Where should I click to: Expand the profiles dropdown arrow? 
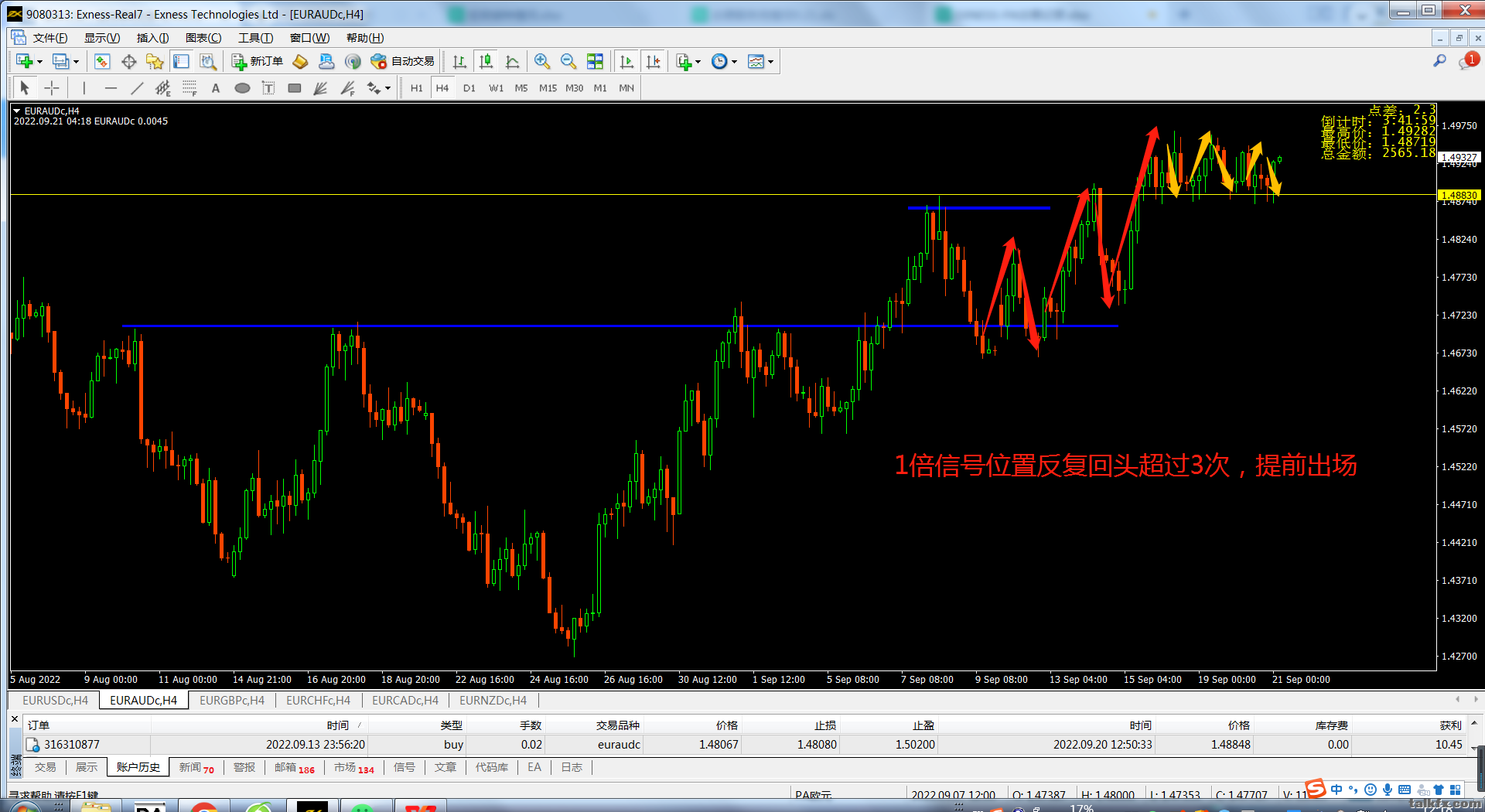pos(76,62)
